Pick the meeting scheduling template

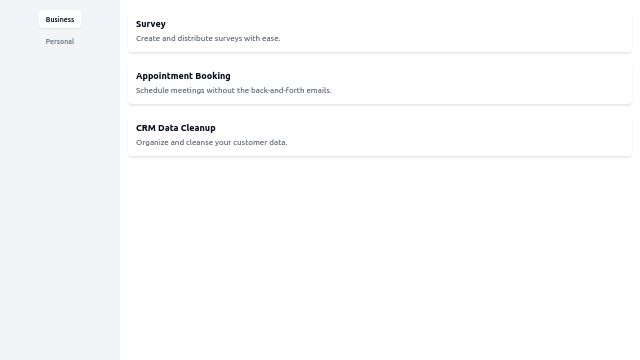coord(380,83)
